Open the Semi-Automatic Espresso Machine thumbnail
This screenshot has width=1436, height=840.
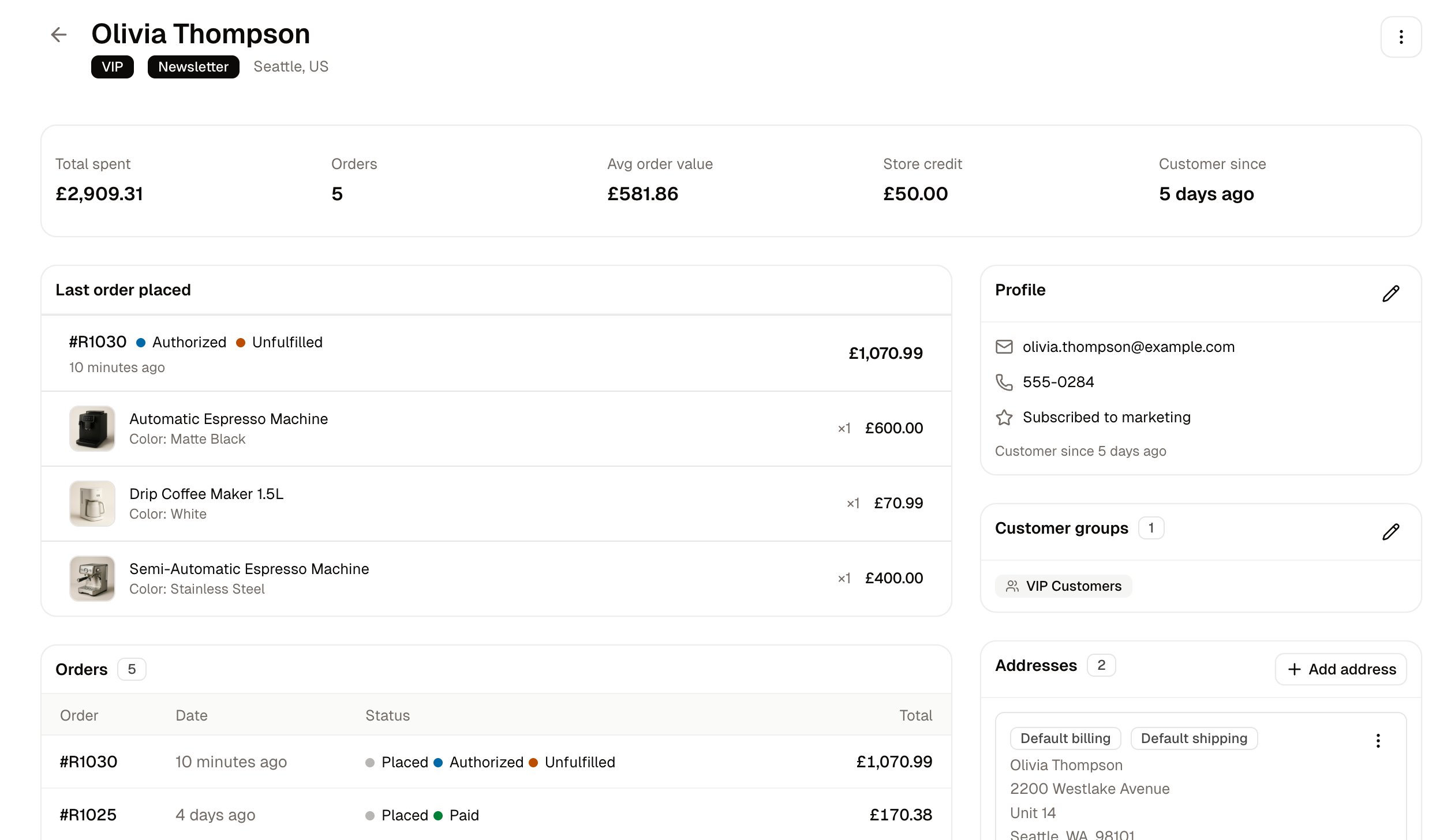pyautogui.click(x=92, y=579)
